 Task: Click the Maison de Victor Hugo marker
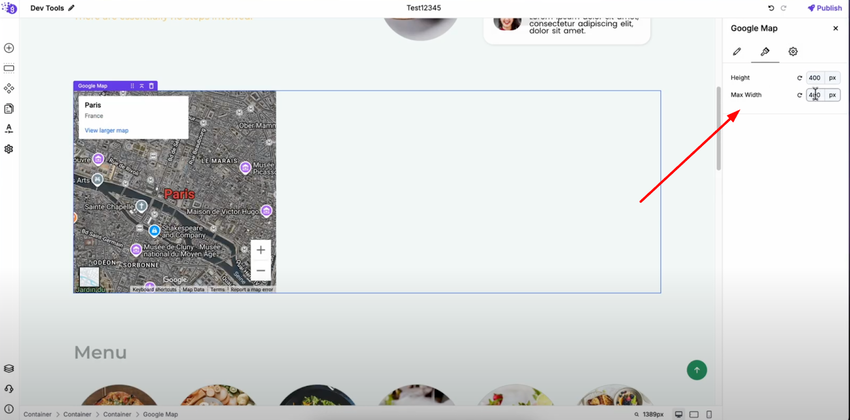266,211
